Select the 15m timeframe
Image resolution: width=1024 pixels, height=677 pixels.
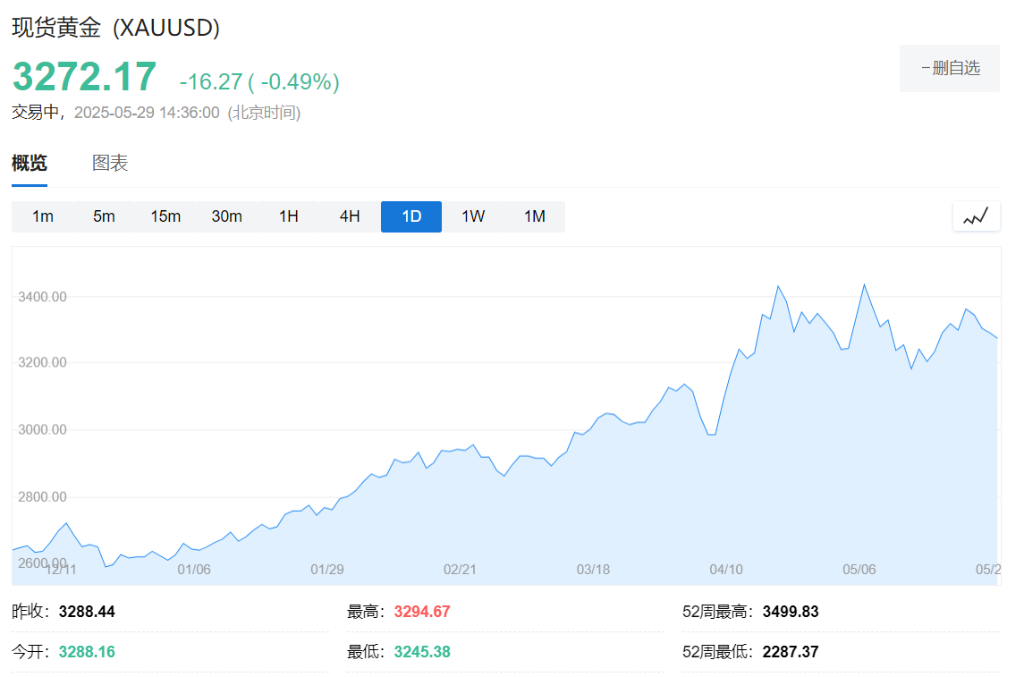point(165,215)
